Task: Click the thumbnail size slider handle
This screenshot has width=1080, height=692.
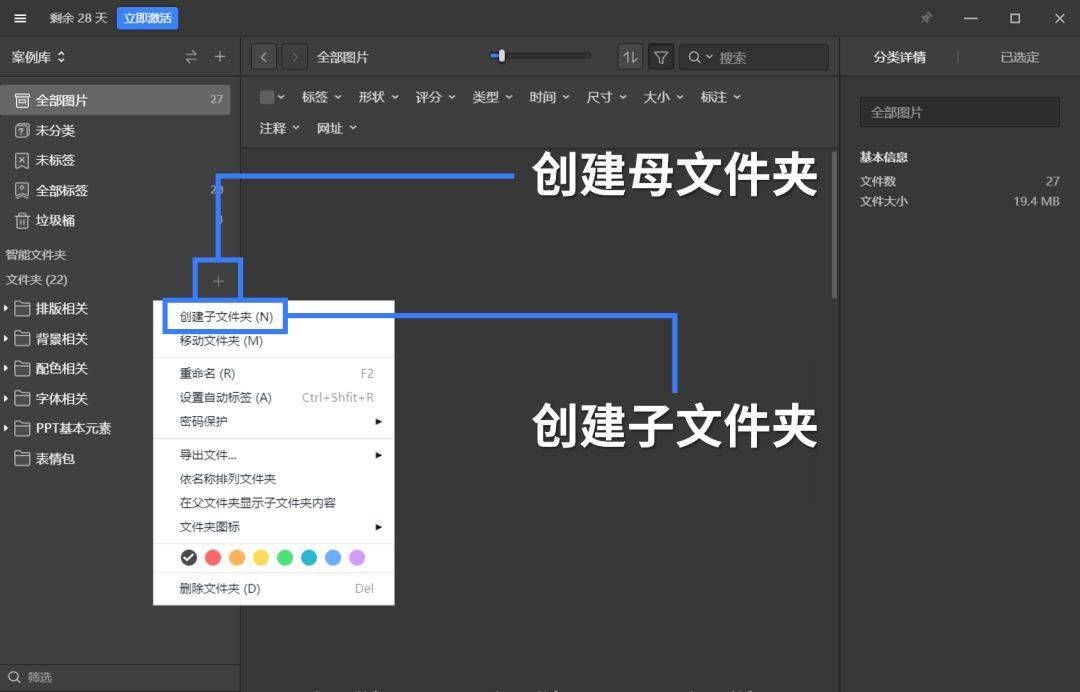Action: tap(501, 56)
